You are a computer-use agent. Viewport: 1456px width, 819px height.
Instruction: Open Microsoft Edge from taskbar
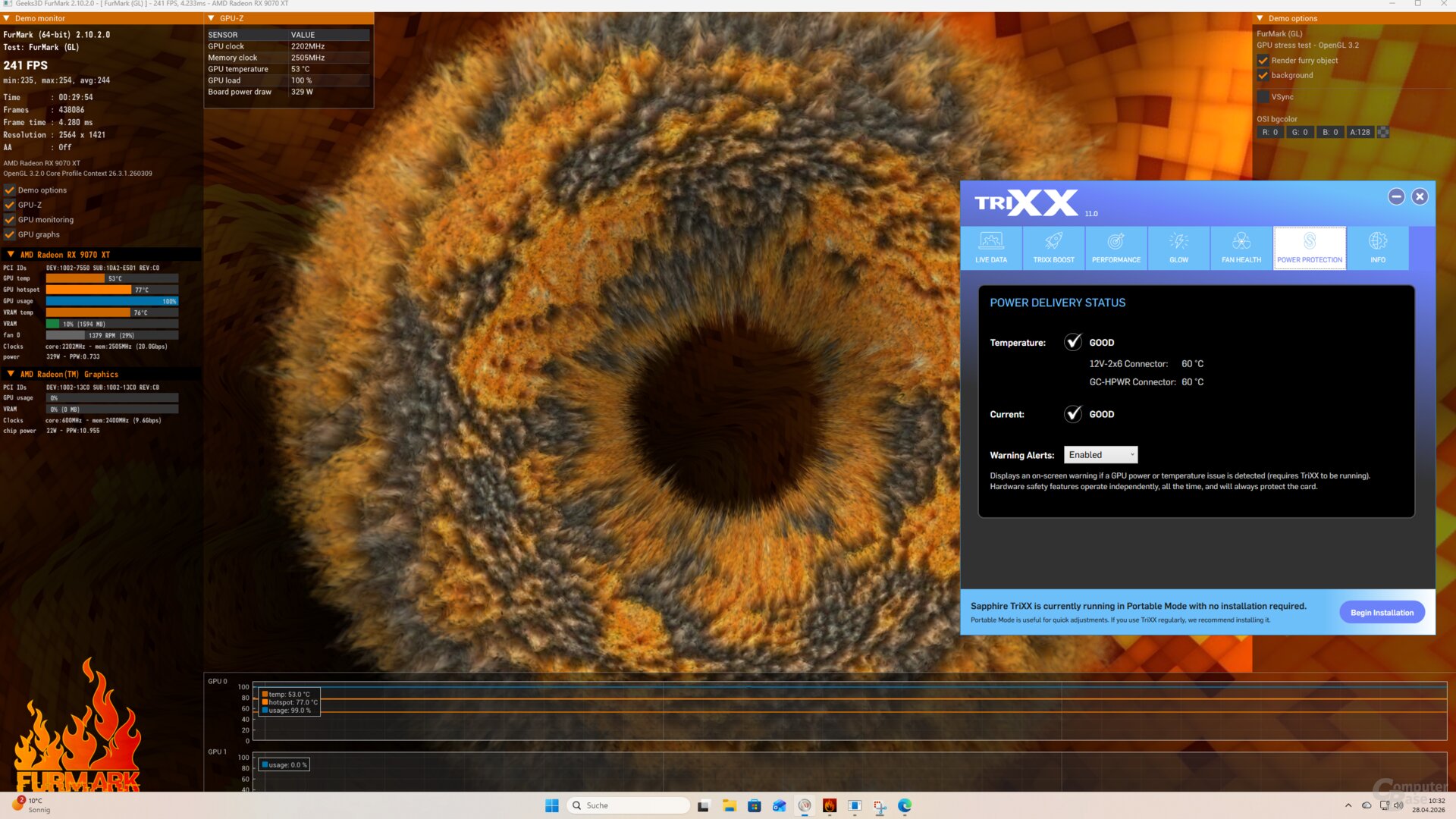[905, 805]
